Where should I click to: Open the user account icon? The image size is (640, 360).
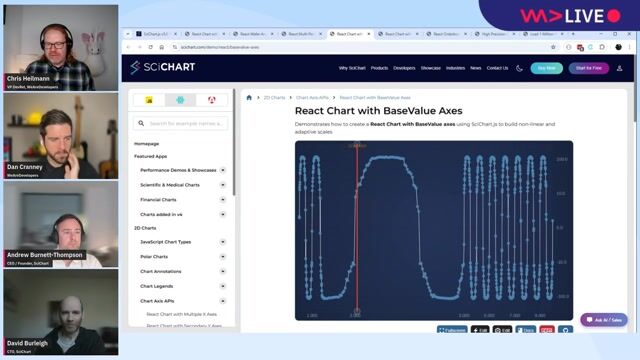tap(619, 68)
